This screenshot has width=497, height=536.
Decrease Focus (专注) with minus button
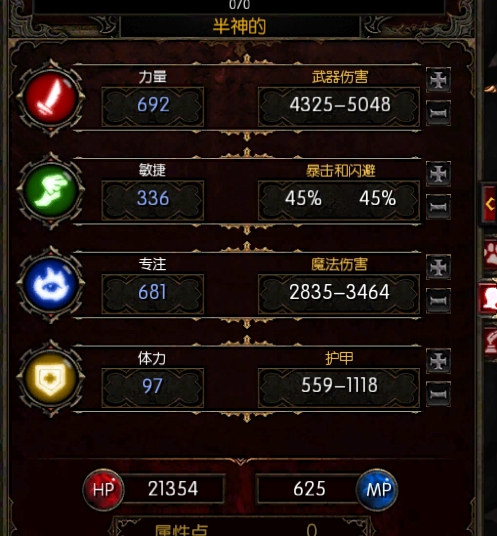438,300
